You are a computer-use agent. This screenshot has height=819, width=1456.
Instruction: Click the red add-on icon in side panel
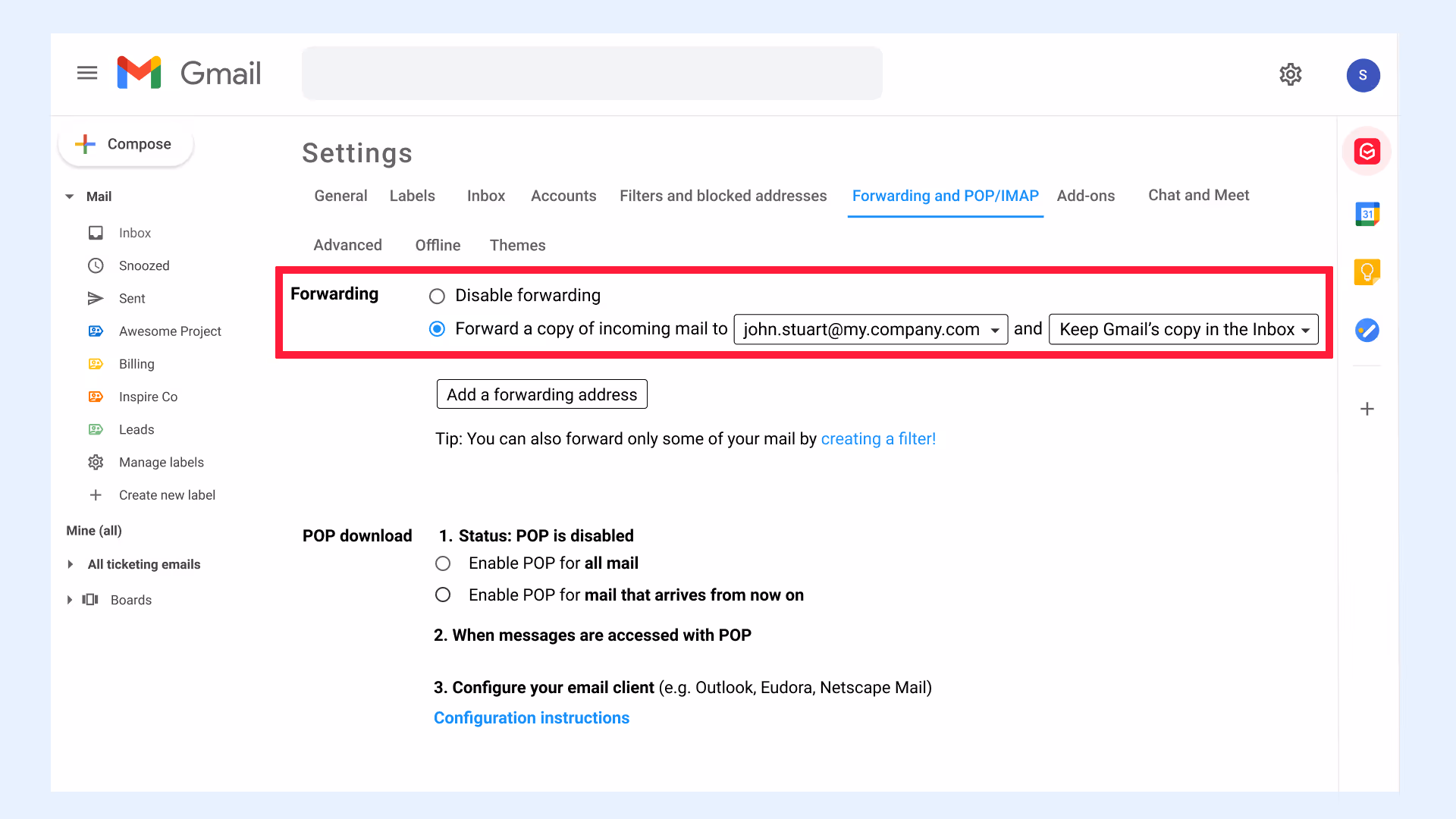tap(1367, 152)
